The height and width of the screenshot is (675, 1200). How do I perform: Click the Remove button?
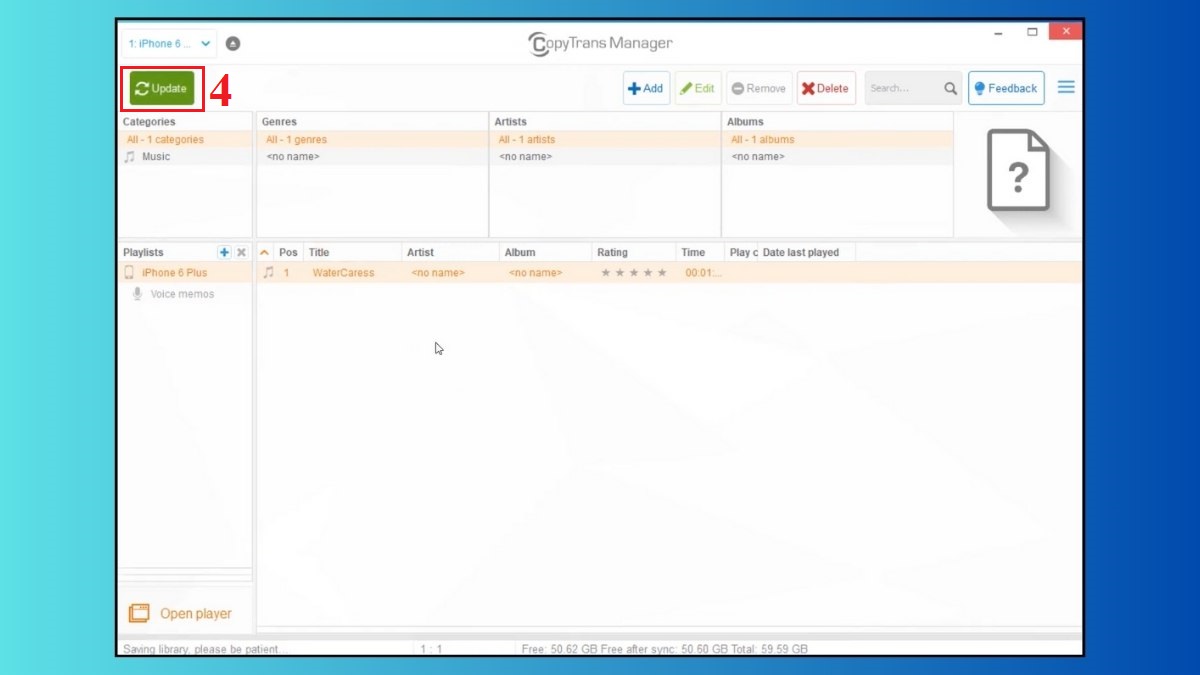[759, 88]
